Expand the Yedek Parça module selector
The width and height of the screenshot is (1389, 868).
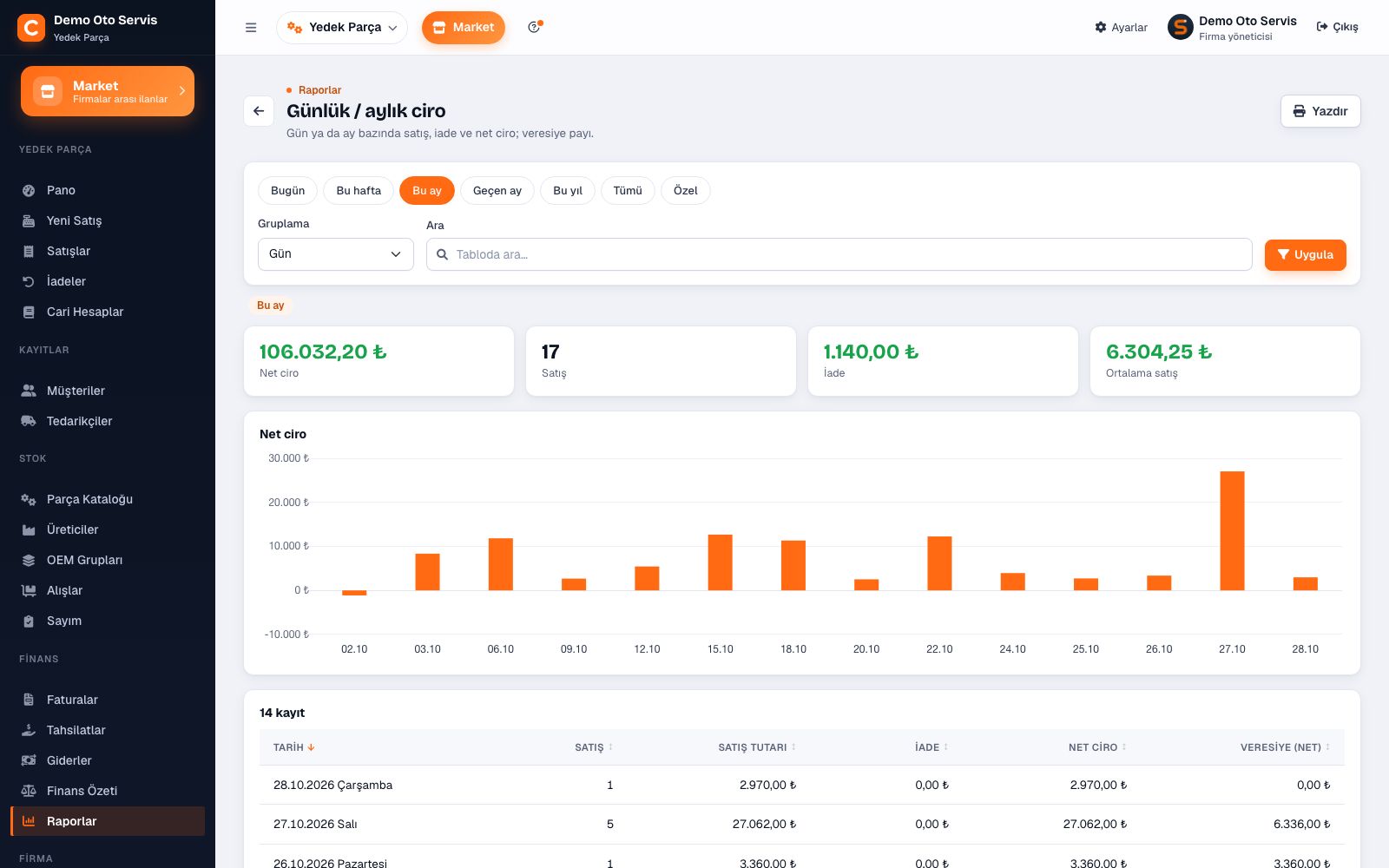[x=342, y=28]
